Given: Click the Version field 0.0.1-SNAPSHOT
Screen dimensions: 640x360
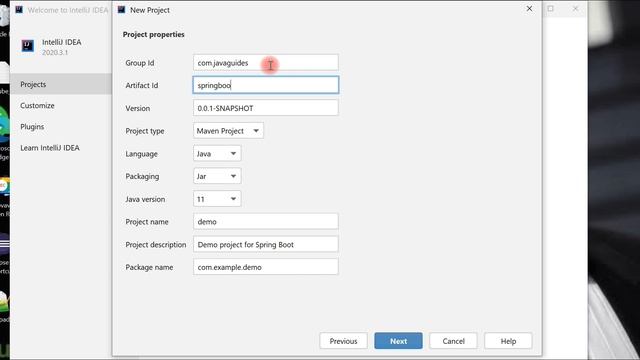Looking at the screenshot, I should (266, 108).
